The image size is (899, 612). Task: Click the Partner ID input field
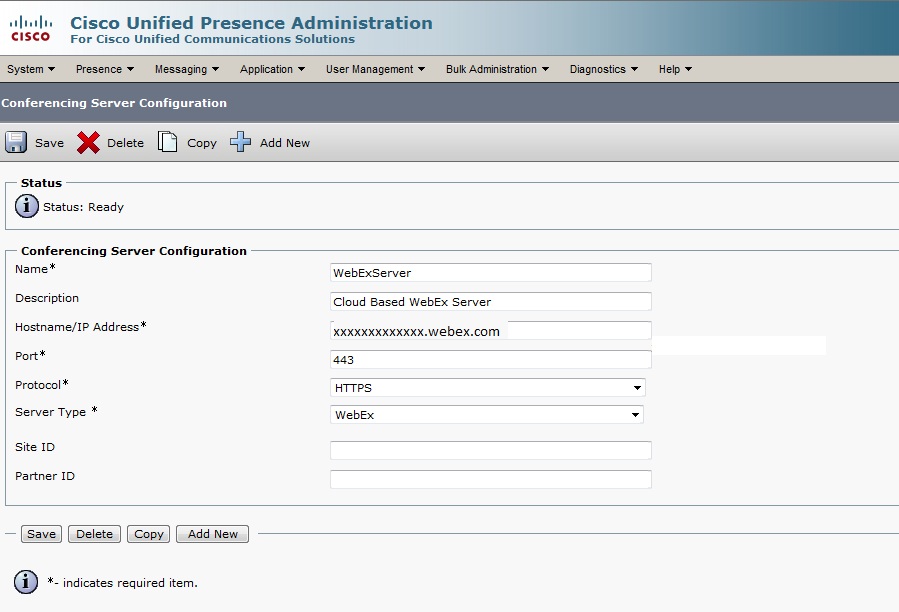490,479
